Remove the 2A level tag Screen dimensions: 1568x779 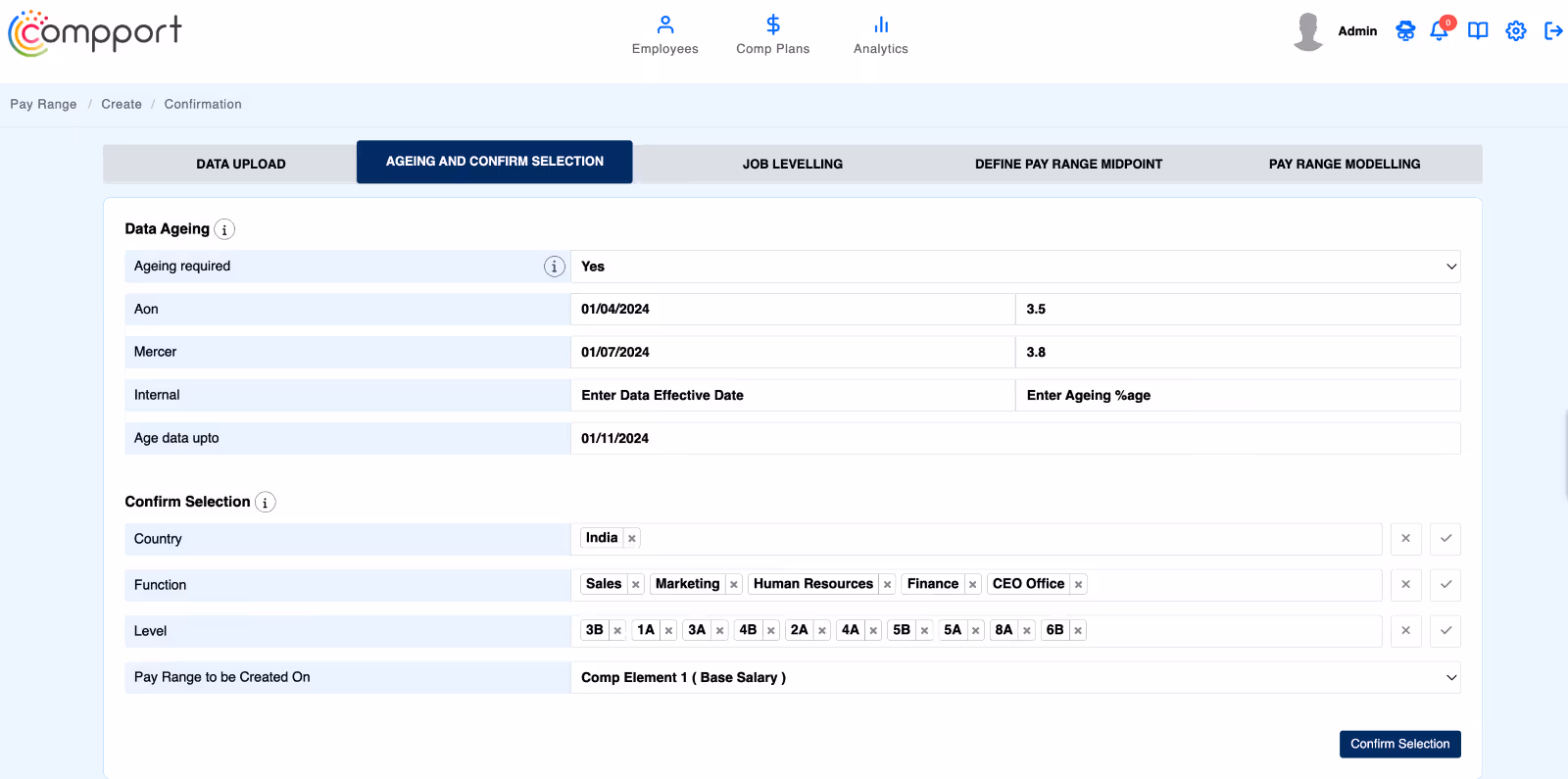(x=822, y=631)
